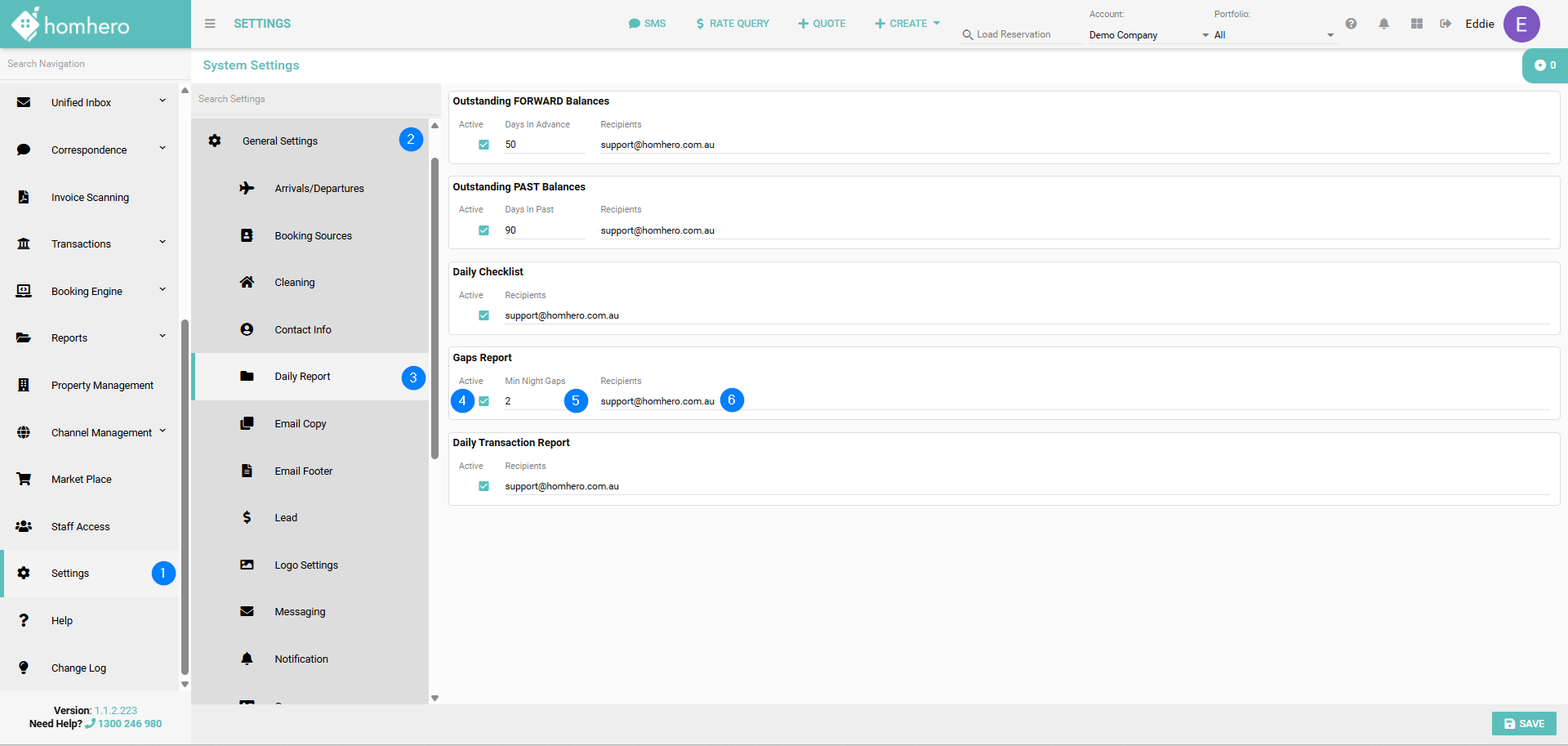The image size is (1568, 746).
Task: Click the Search Settings field
Action: [x=314, y=99]
